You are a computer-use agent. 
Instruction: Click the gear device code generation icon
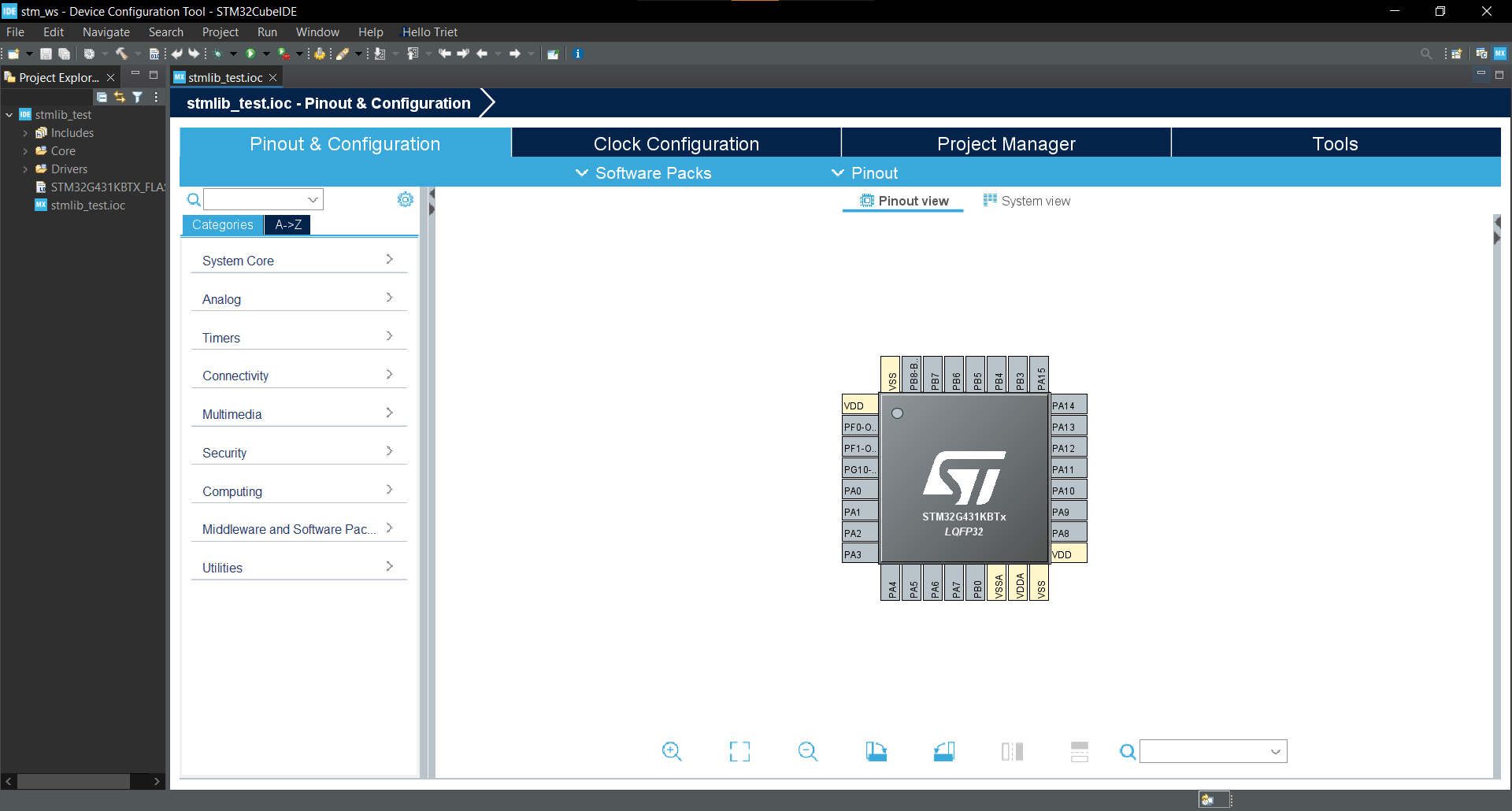319,54
